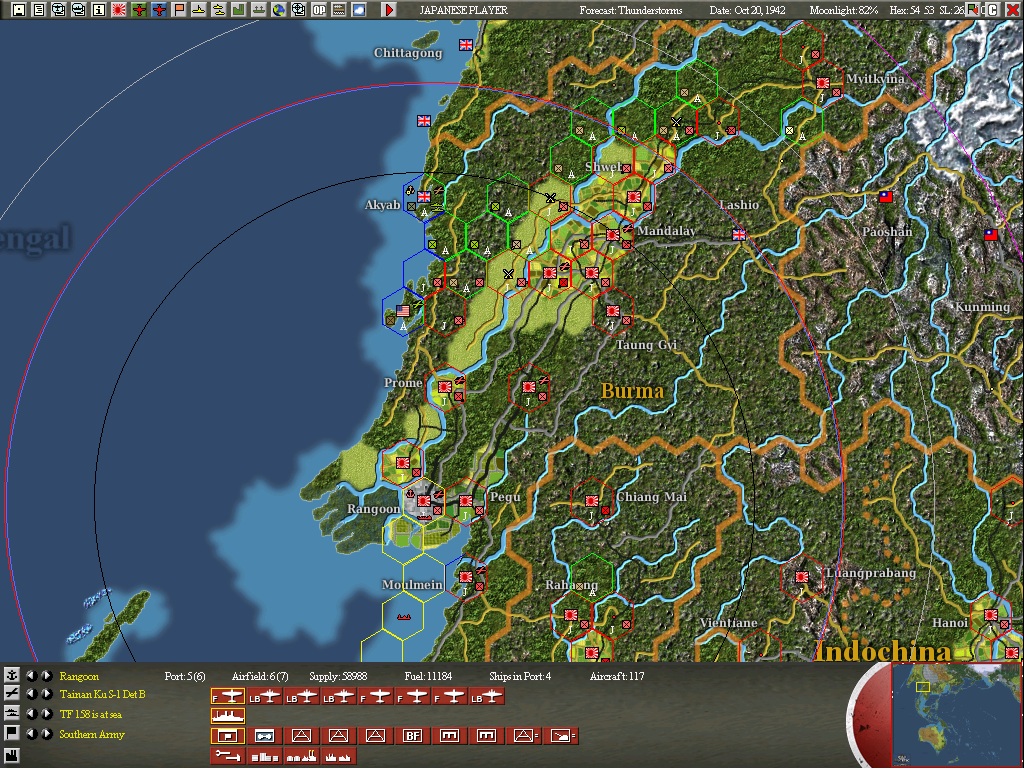Click 'Airfield: 6(7)' text in base bar
This screenshot has height=770, width=1027.
(260, 676)
